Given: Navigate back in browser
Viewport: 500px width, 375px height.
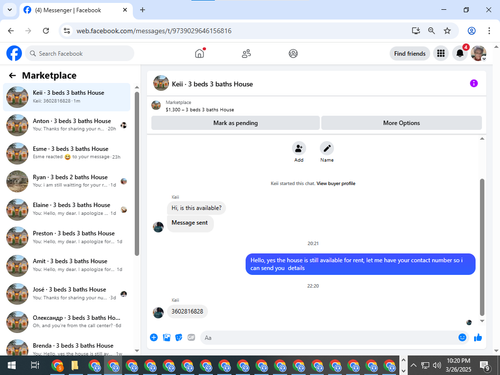Looking at the screenshot, I should (x=11, y=31).
